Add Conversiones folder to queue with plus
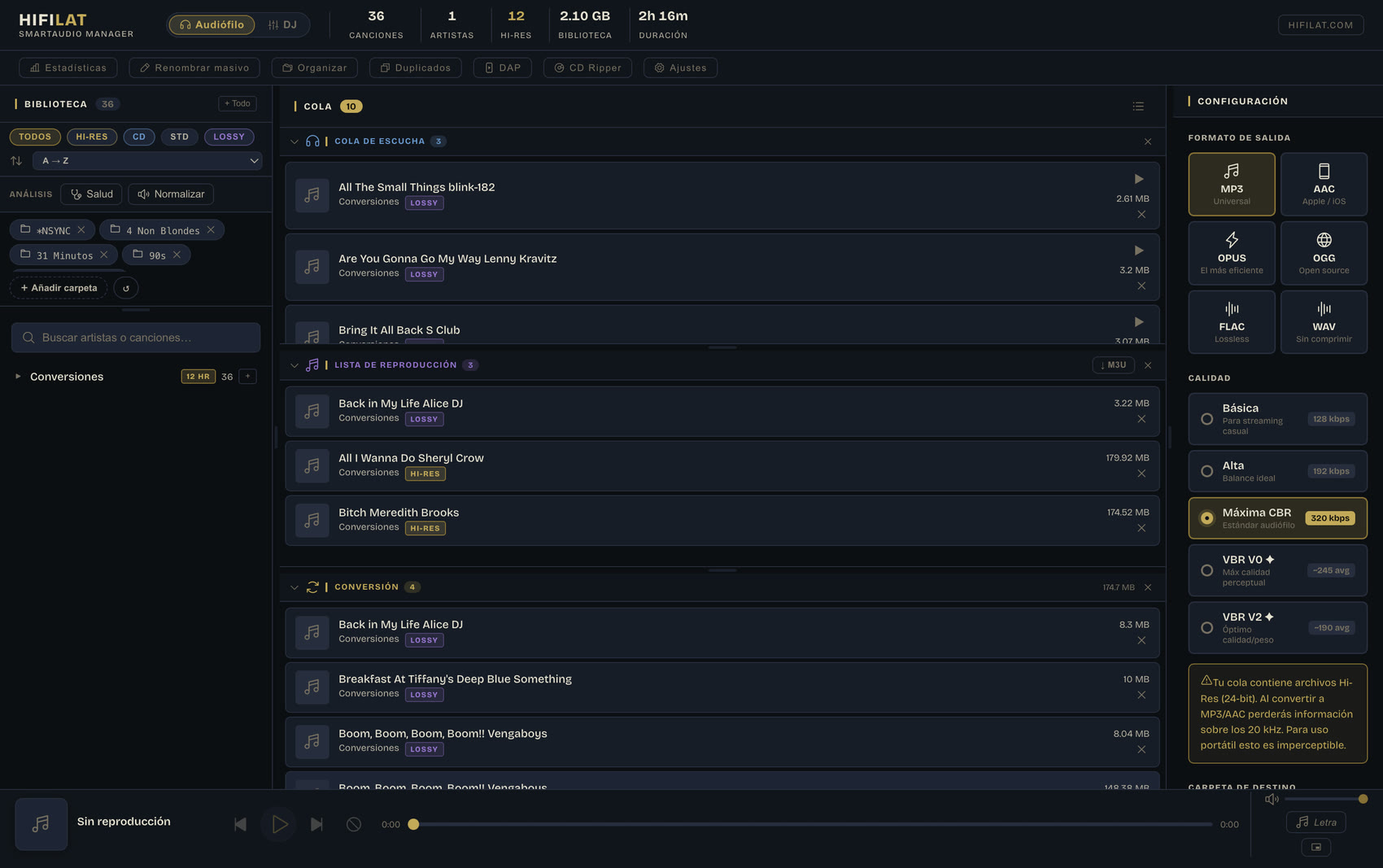This screenshot has height=868, width=1383. tap(248, 377)
